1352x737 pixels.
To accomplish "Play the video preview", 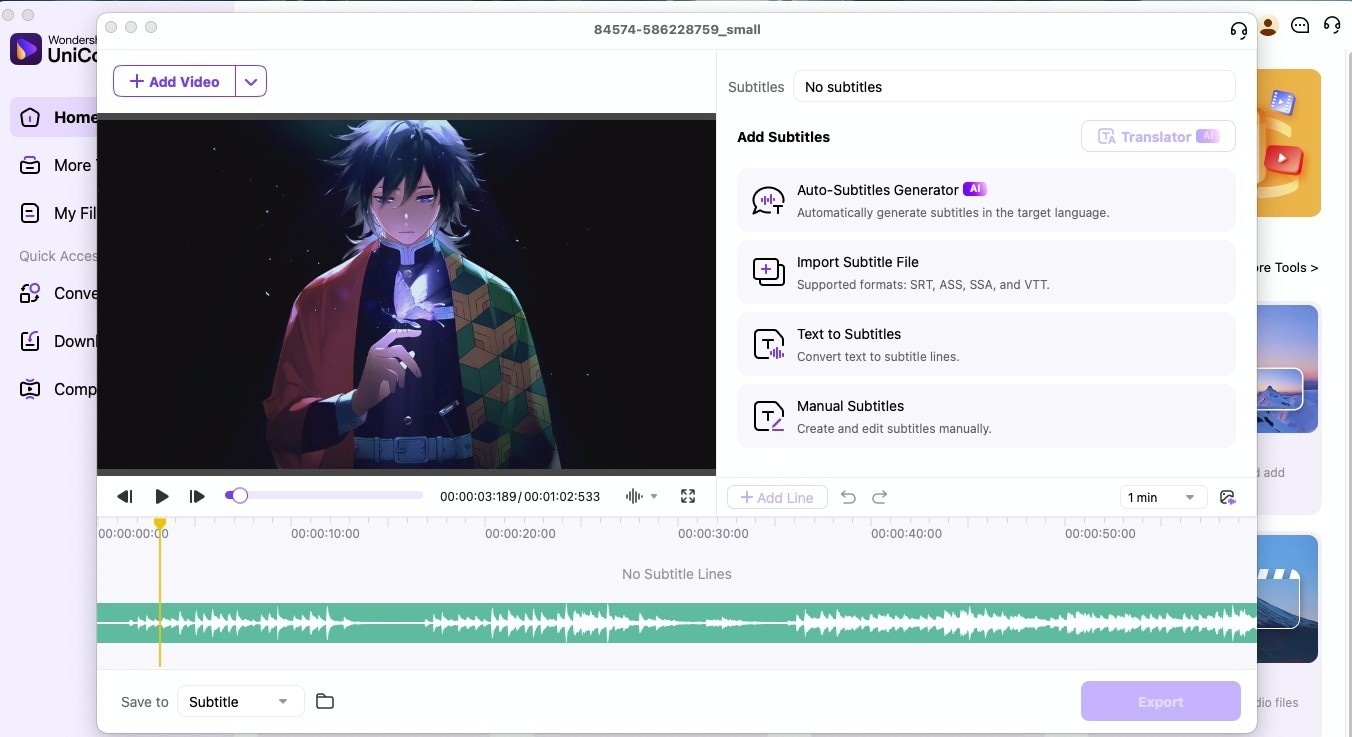I will point(162,496).
